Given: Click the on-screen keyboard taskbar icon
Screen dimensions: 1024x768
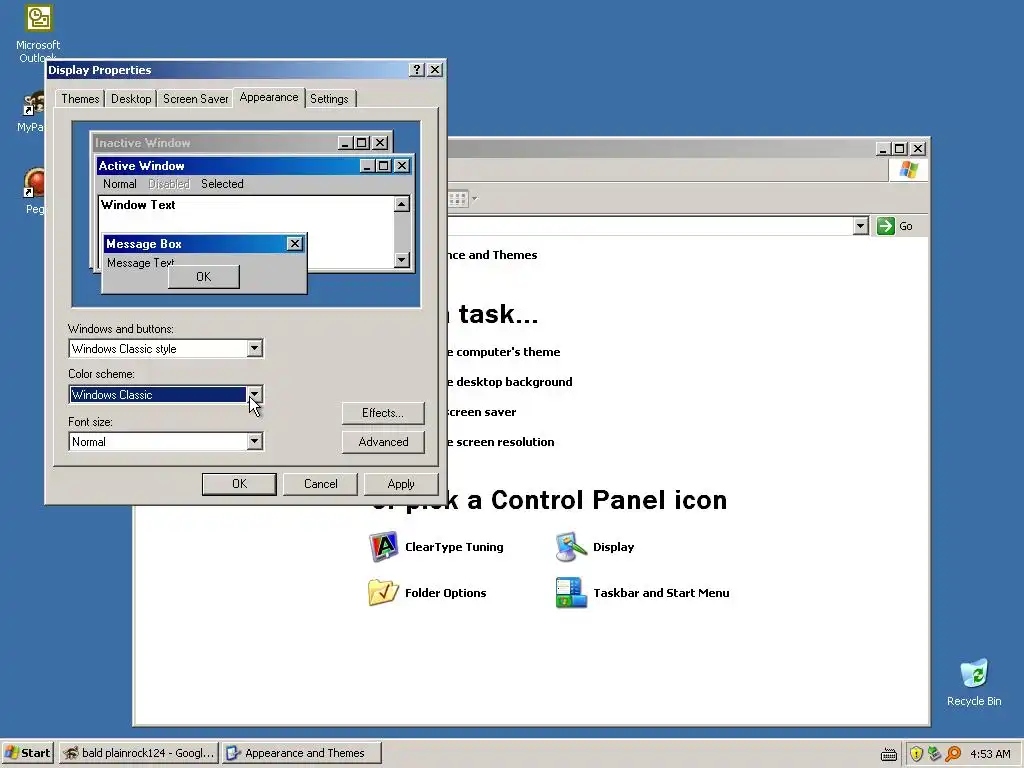Looking at the screenshot, I should [889, 754].
